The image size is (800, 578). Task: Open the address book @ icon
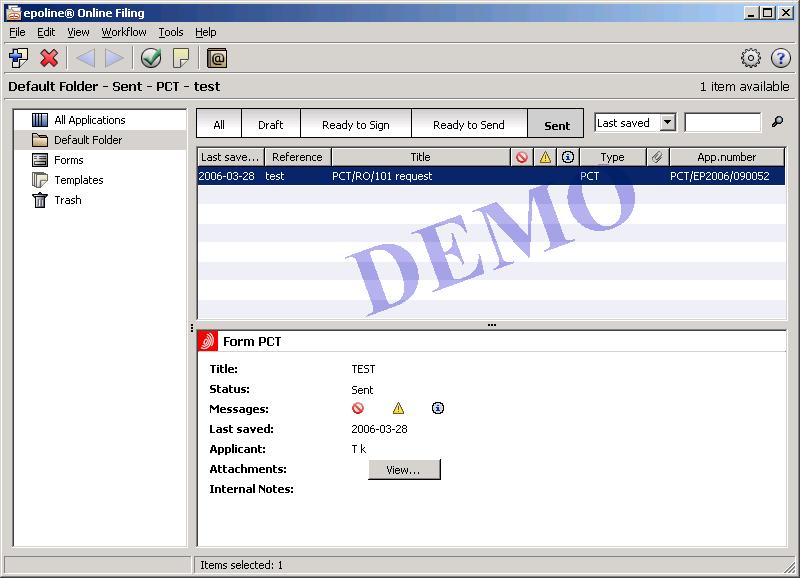tap(217, 58)
